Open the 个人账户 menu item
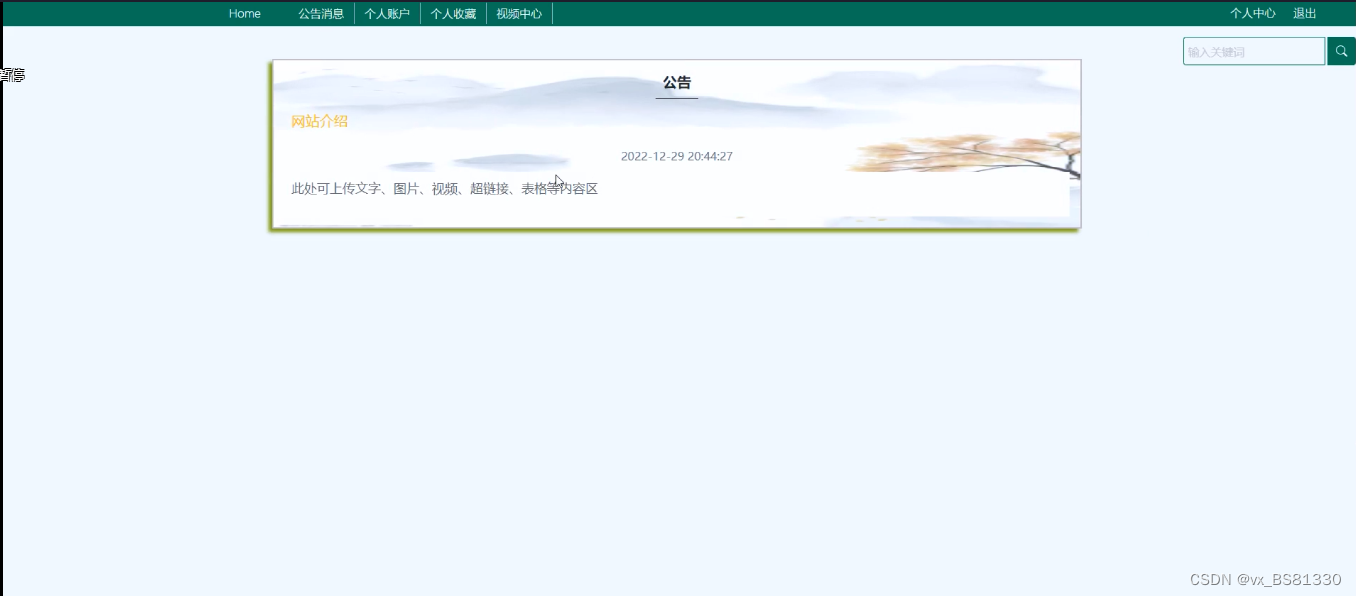 click(x=387, y=13)
